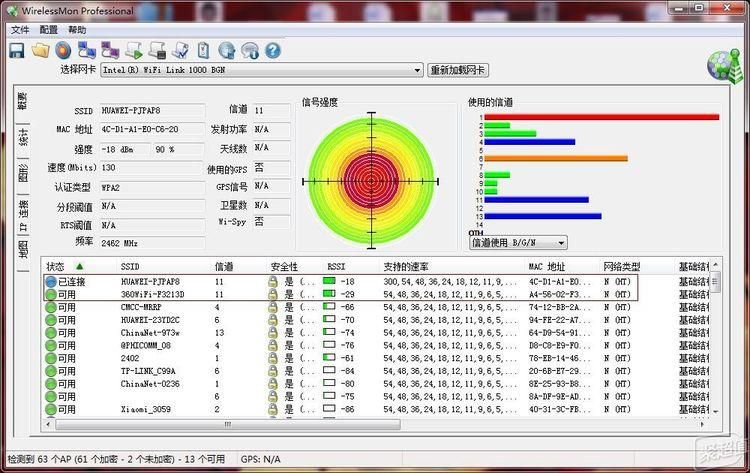Switch to the 统计 side tab
750x473 pixels.
coord(22,138)
